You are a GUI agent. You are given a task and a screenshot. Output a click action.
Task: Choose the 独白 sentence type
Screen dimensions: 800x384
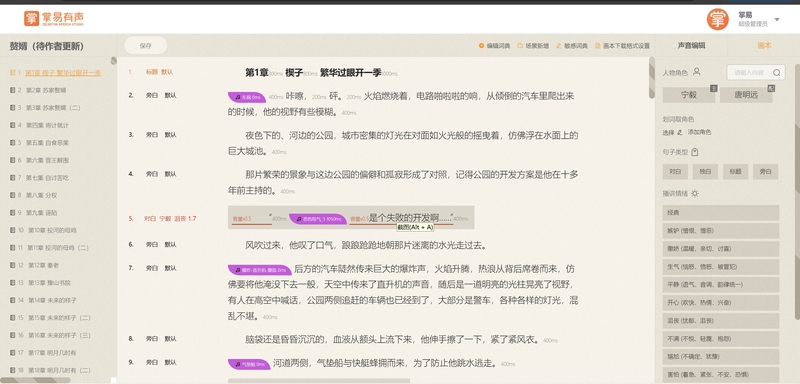point(706,172)
